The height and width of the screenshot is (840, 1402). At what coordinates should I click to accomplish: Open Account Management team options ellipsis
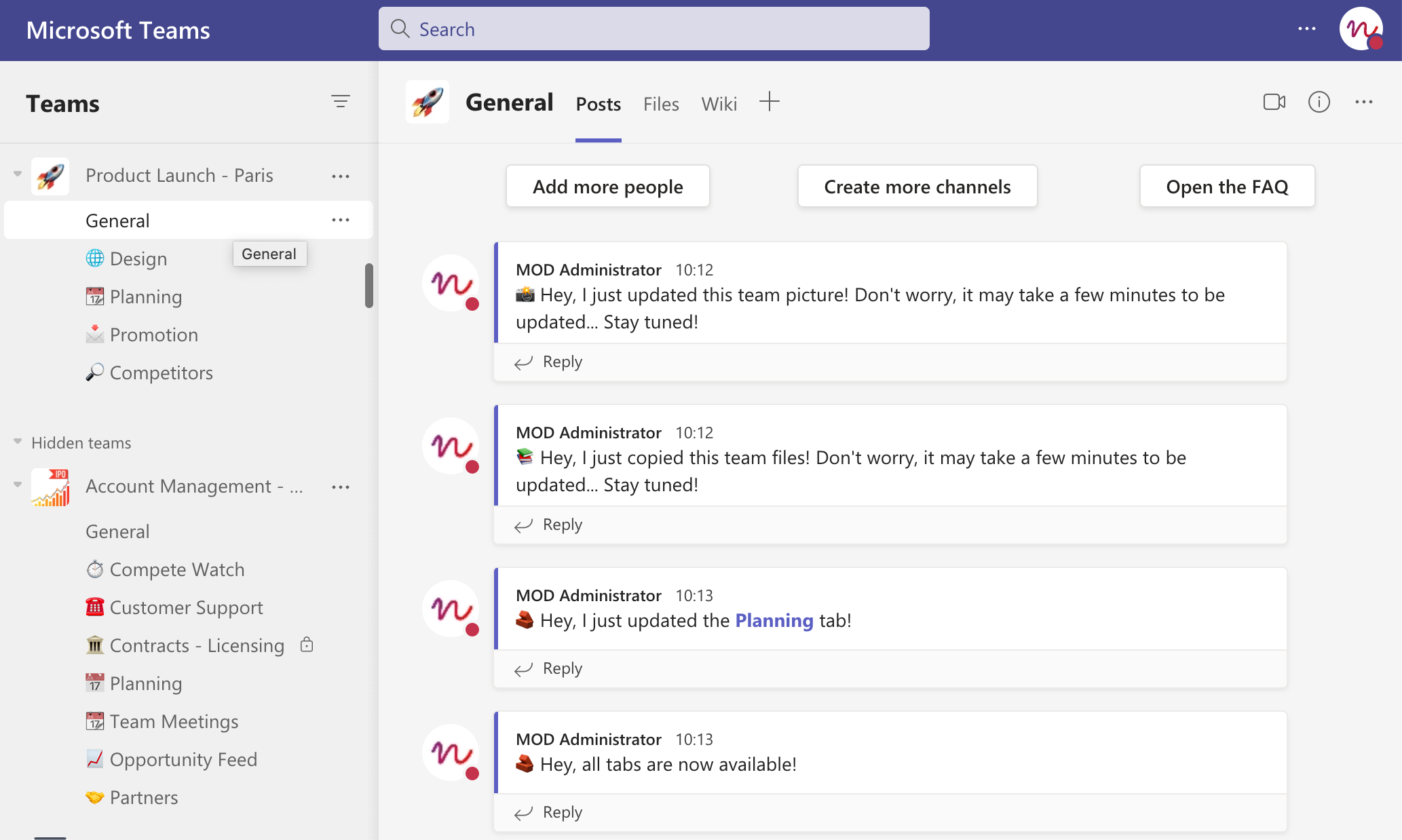[340, 487]
